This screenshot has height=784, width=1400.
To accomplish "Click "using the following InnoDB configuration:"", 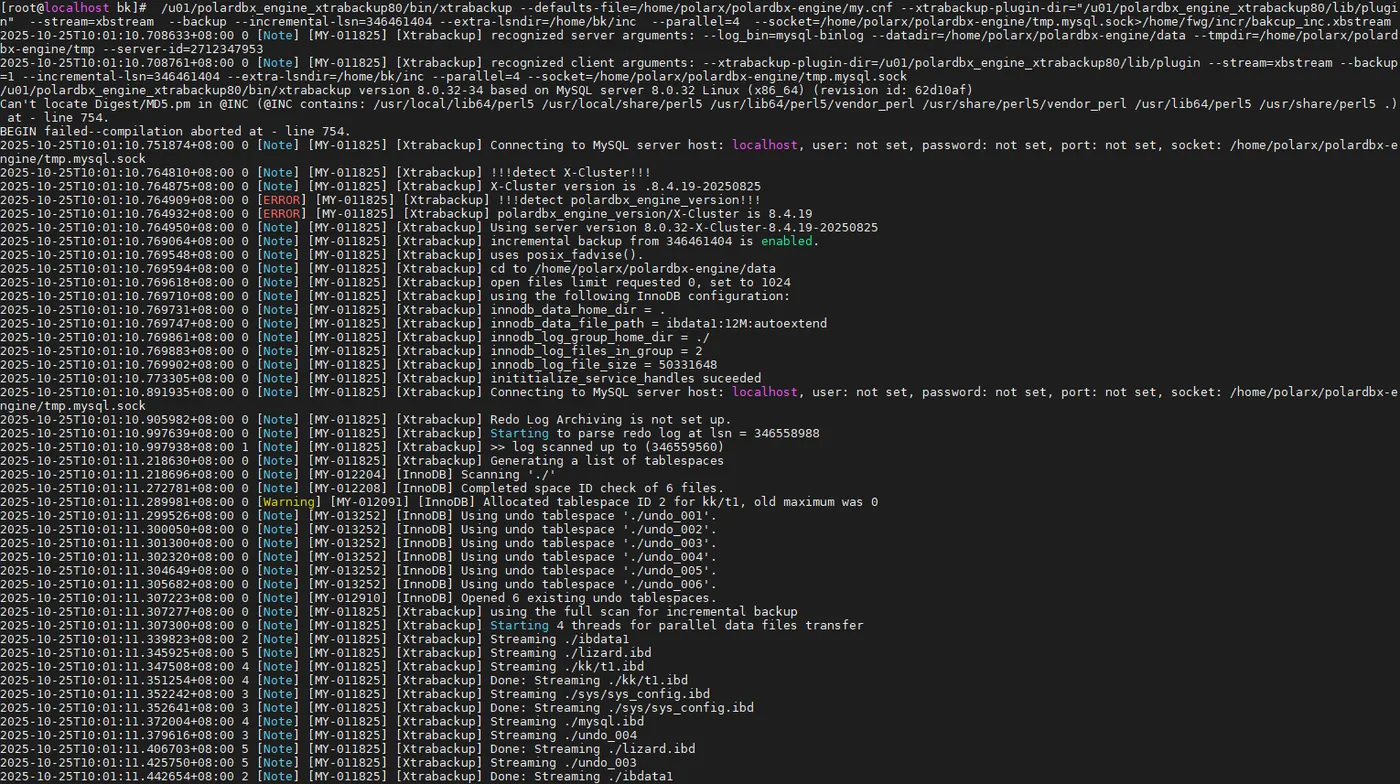I will 640,296.
